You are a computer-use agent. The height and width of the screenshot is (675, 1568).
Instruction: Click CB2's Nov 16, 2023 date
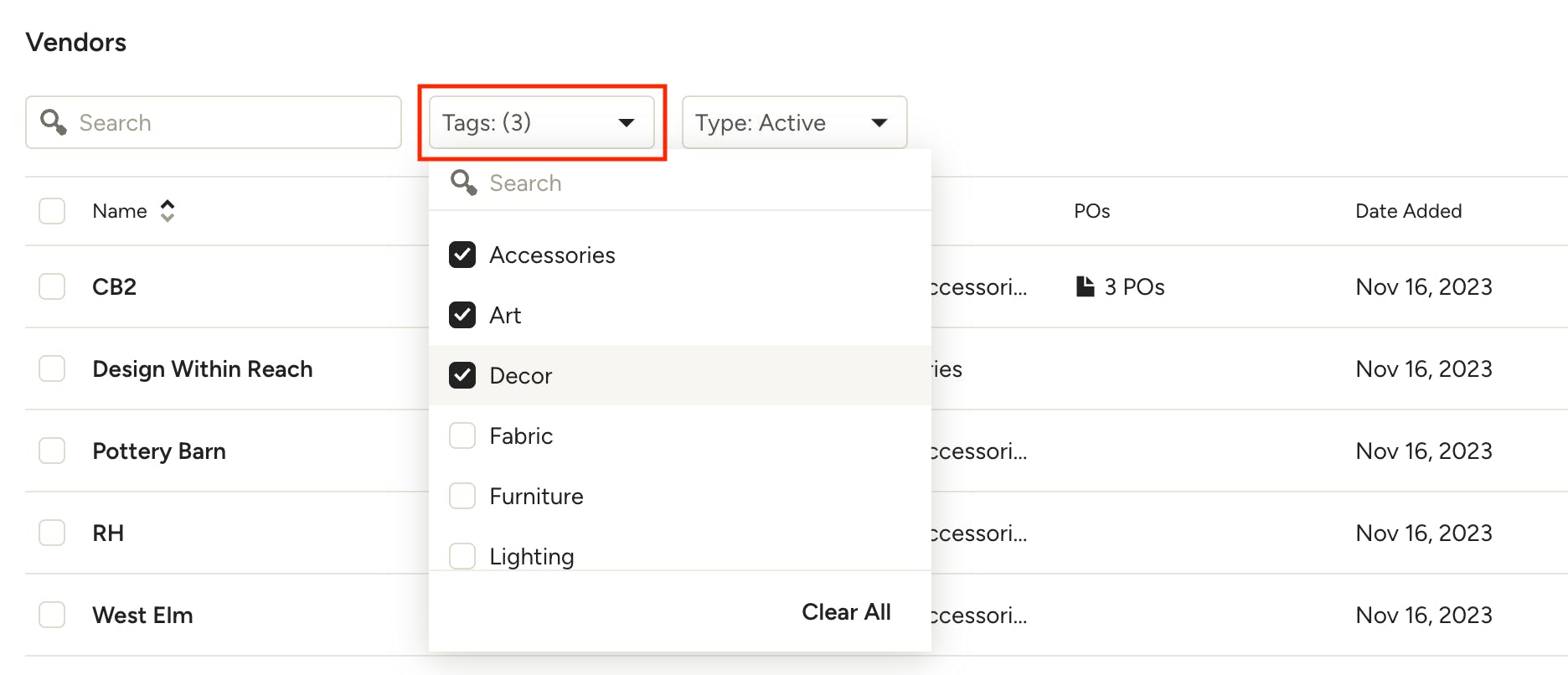point(1424,286)
